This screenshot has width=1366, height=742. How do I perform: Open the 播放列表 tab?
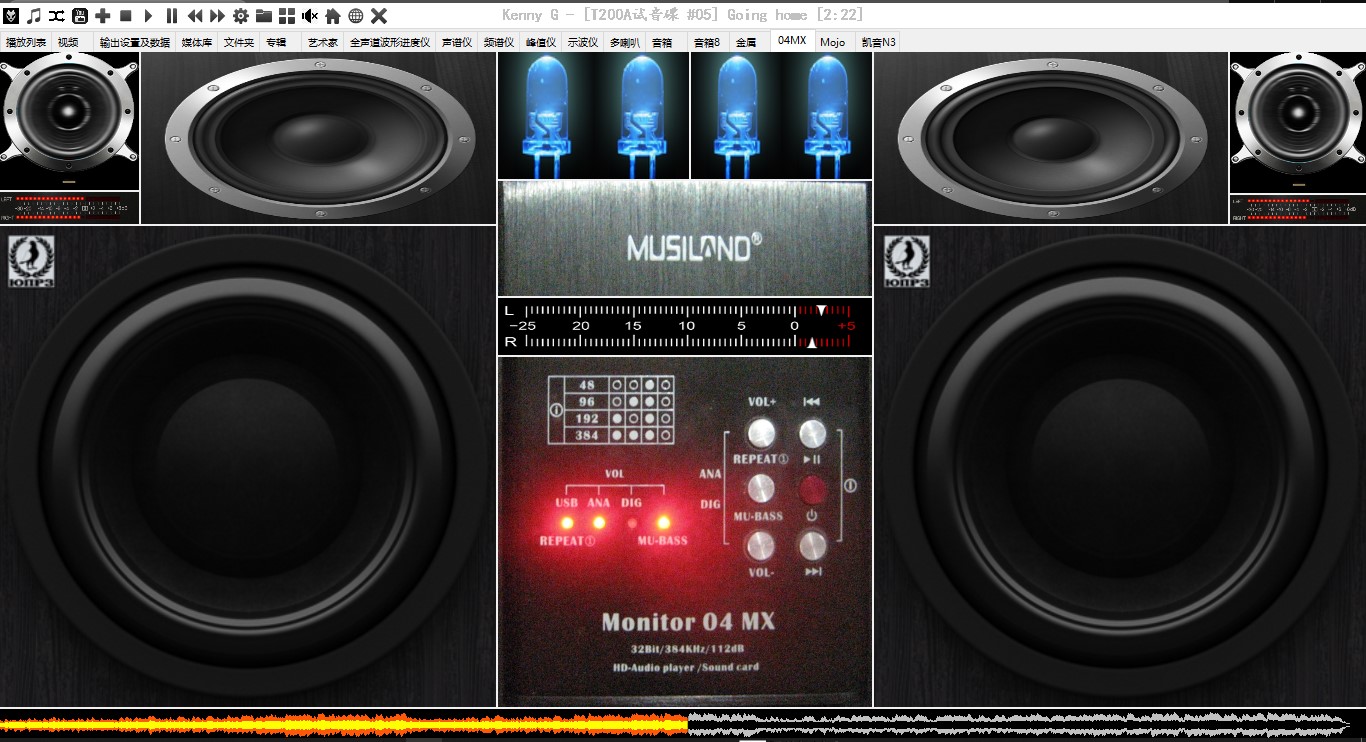26,42
